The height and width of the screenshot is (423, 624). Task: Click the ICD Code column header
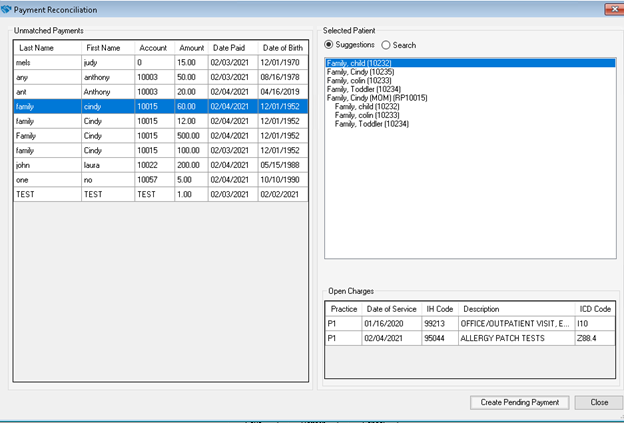pyautogui.click(x=595, y=308)
